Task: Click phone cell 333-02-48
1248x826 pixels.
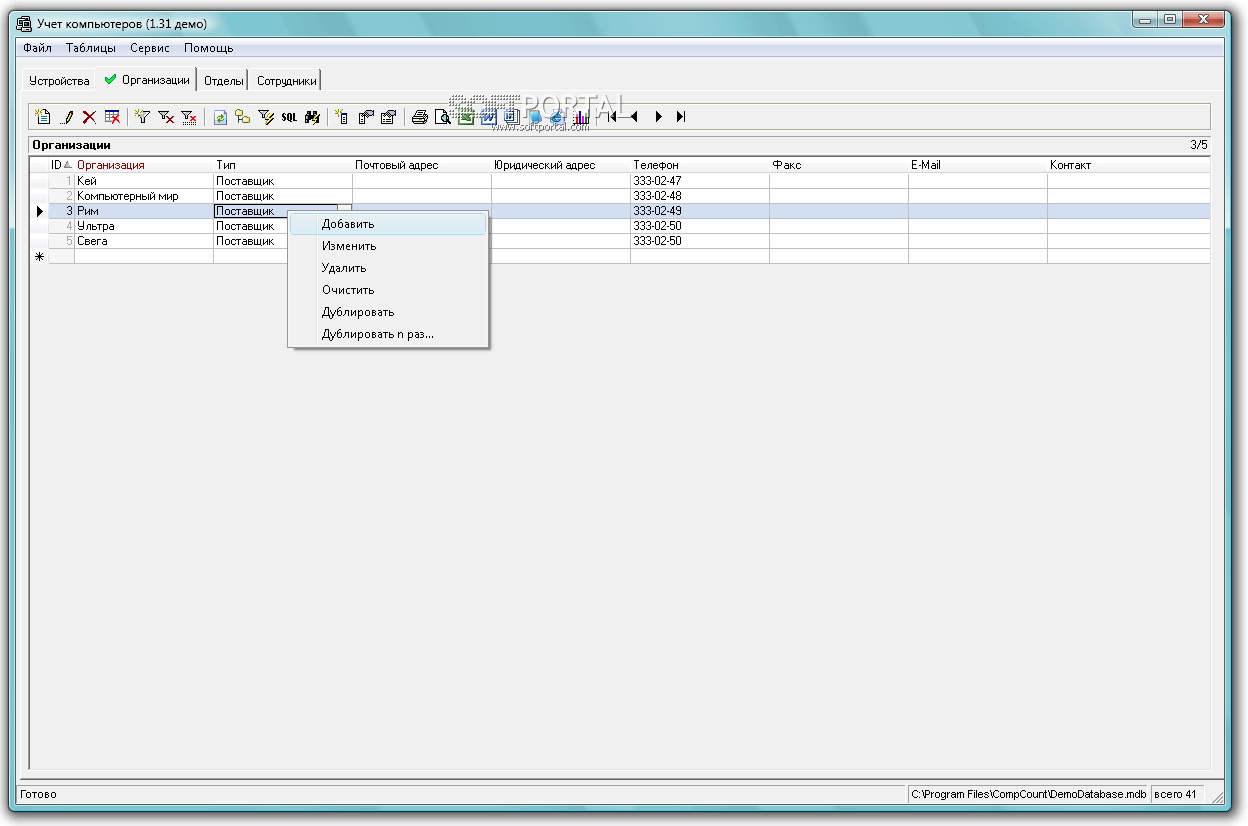Action: point(700,196)
